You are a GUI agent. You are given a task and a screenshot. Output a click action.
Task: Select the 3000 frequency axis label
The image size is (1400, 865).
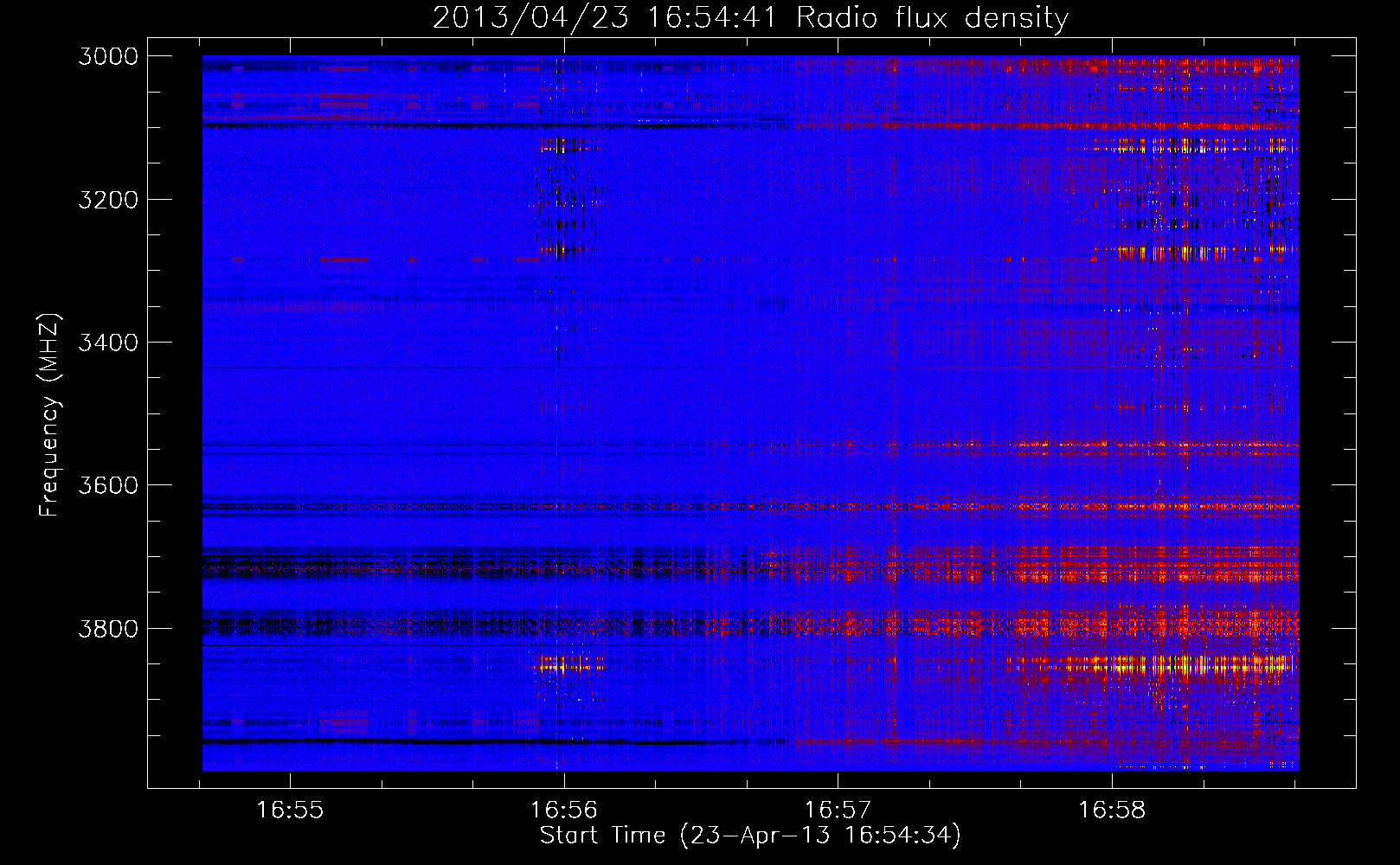[108, 56]
